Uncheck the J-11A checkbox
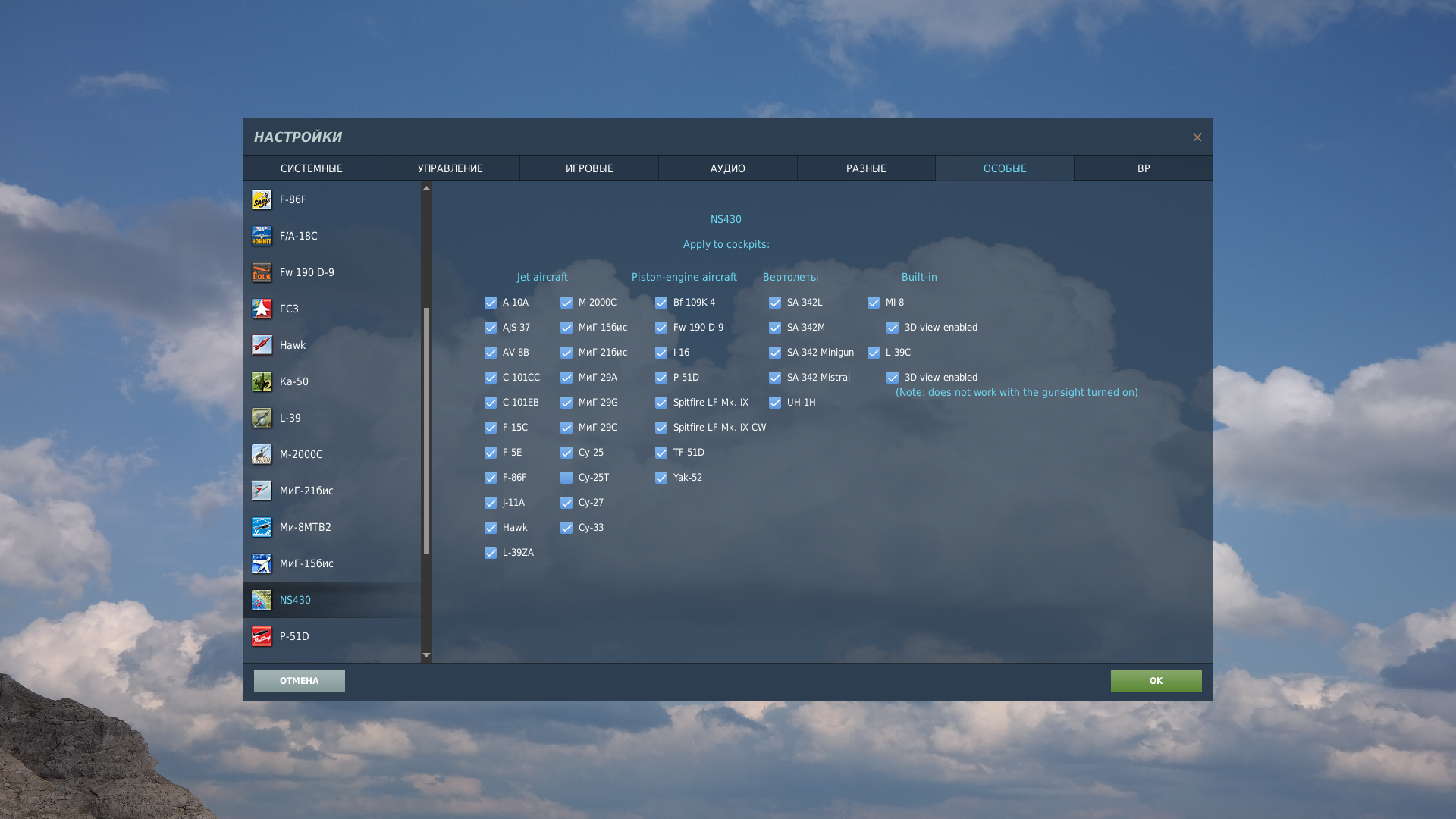1456x819 pixels. [491, 503]
